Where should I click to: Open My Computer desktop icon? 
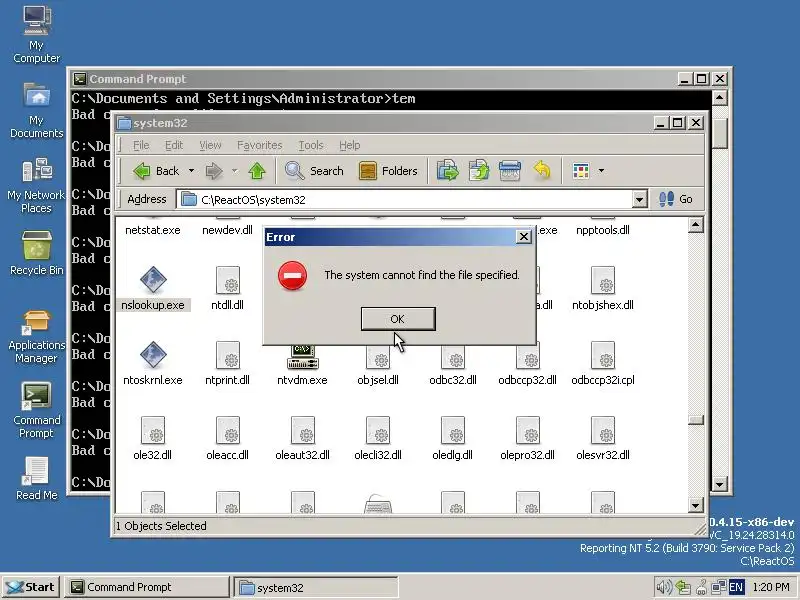[x=37, y=35]
